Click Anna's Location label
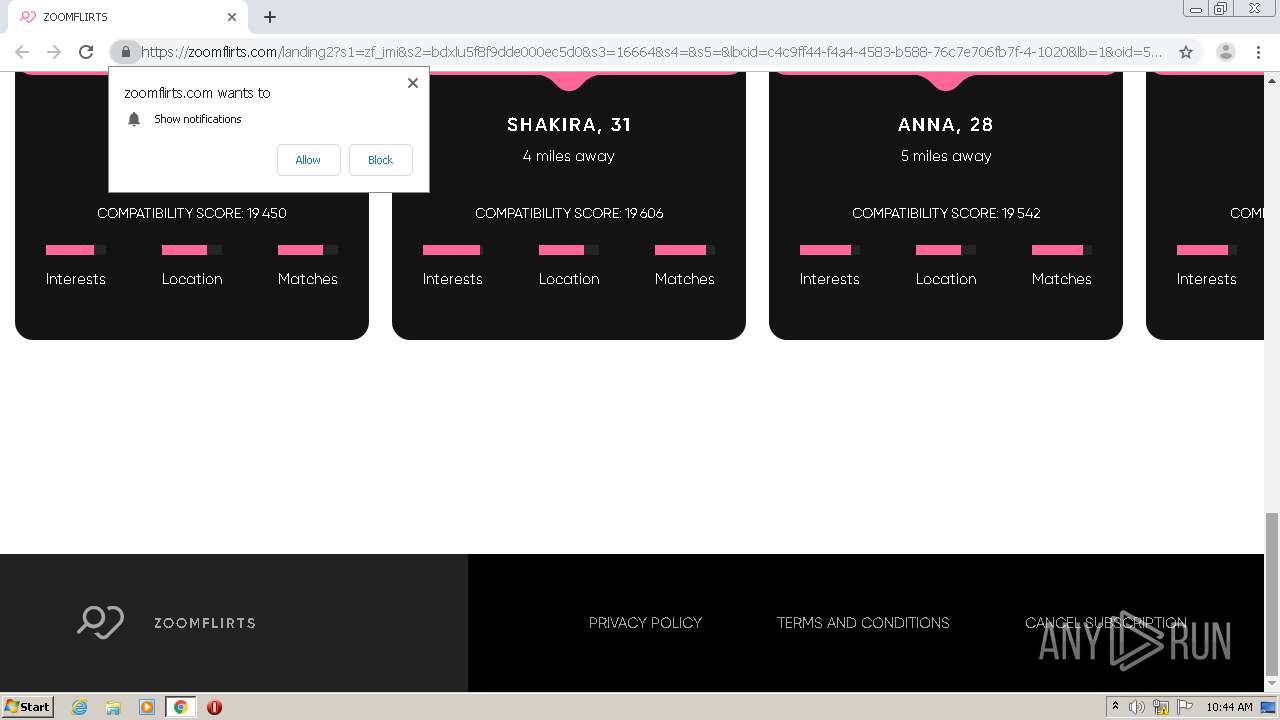The width and height of the screenshot is (1280, 720). 946,279
